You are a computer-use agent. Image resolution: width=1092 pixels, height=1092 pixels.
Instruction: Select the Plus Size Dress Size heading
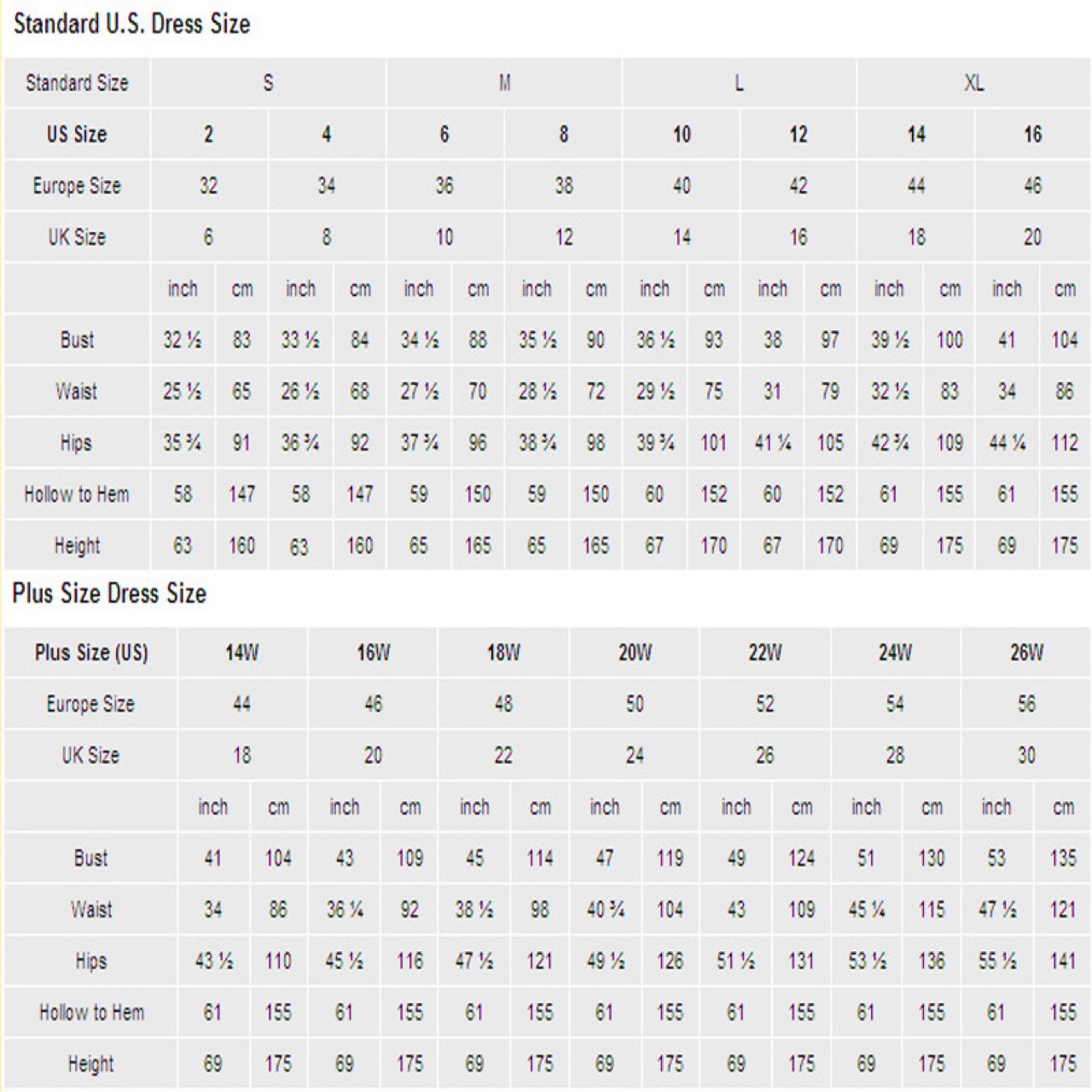109,594
